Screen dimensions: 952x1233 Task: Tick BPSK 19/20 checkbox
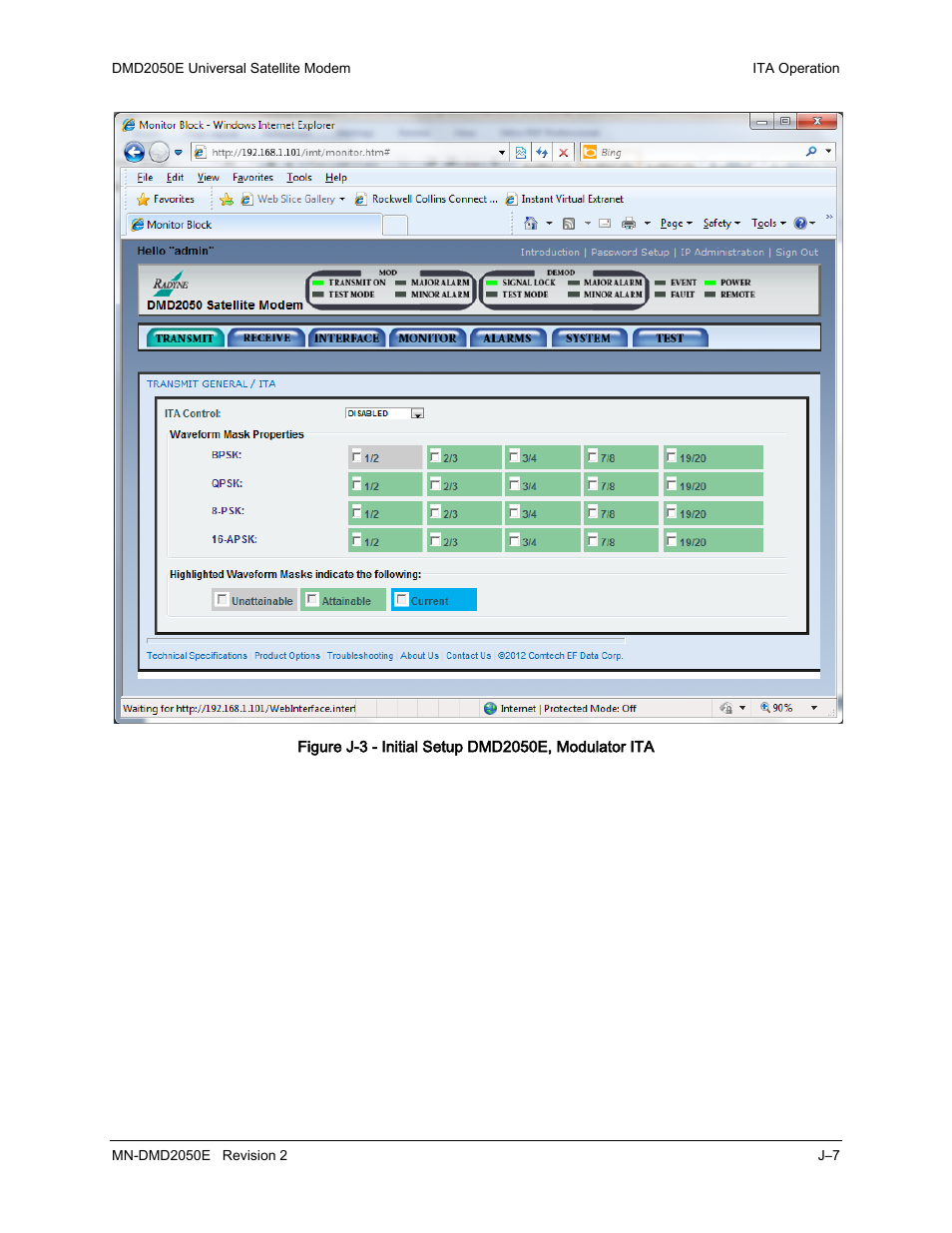pyautogui.click(x=672, y=456)
